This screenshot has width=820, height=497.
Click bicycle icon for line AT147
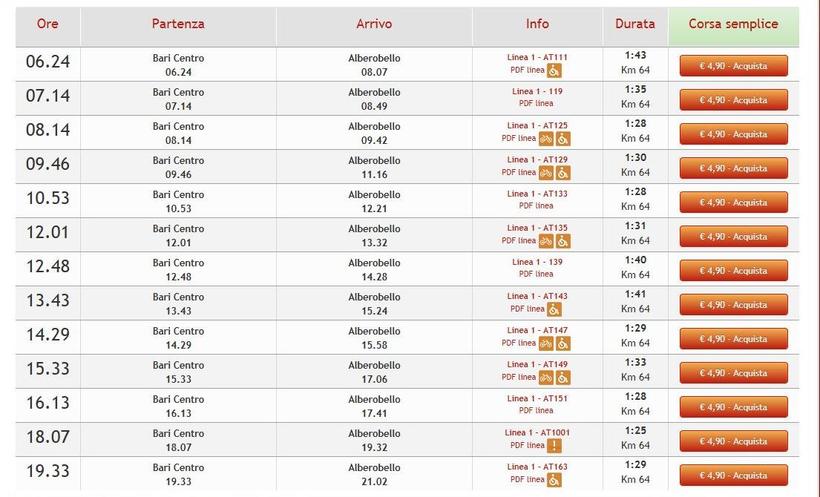click(x=546, y=343)
